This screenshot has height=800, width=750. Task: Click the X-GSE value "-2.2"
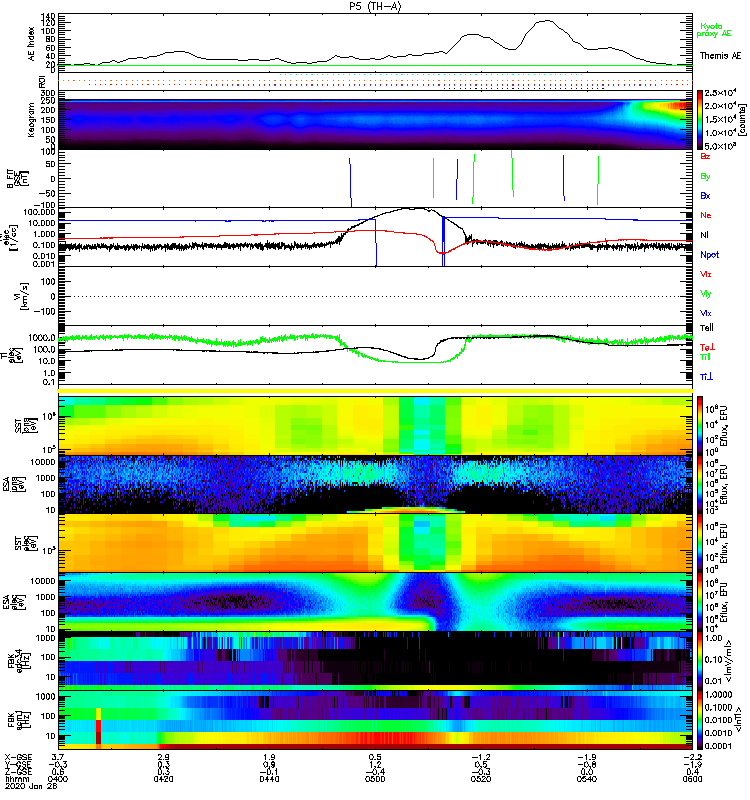click(693, 757)
